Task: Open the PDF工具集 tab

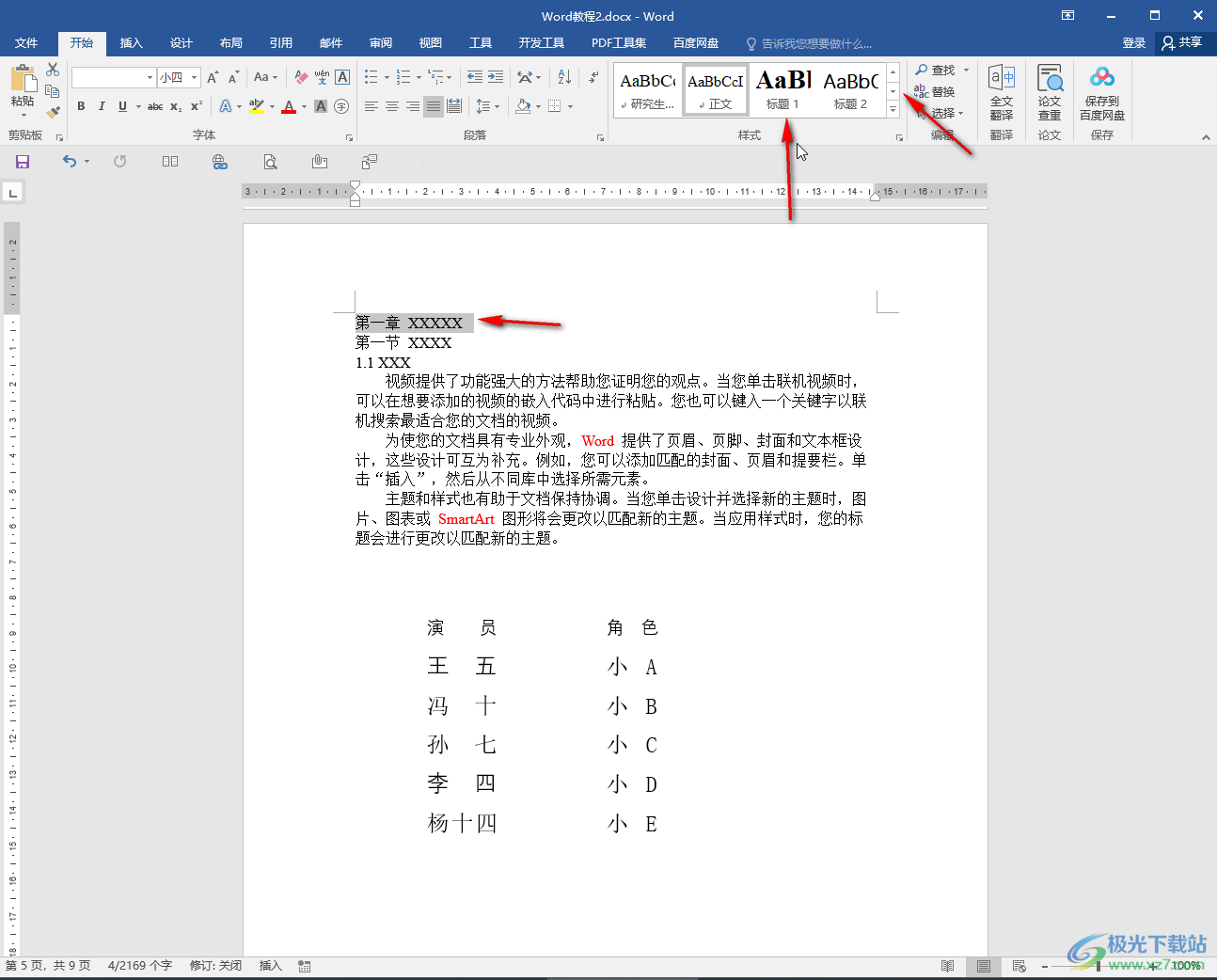Action: coord(619,43)
